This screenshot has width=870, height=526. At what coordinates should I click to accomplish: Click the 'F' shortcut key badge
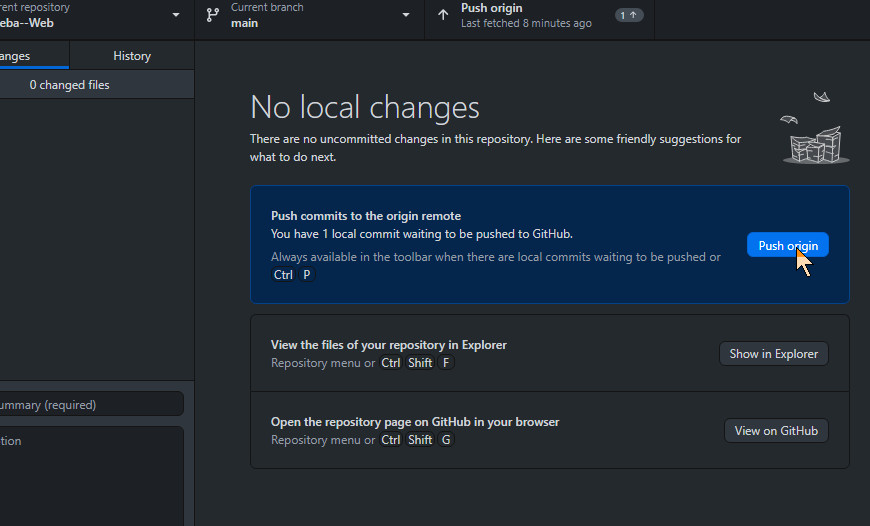(446, 363)
